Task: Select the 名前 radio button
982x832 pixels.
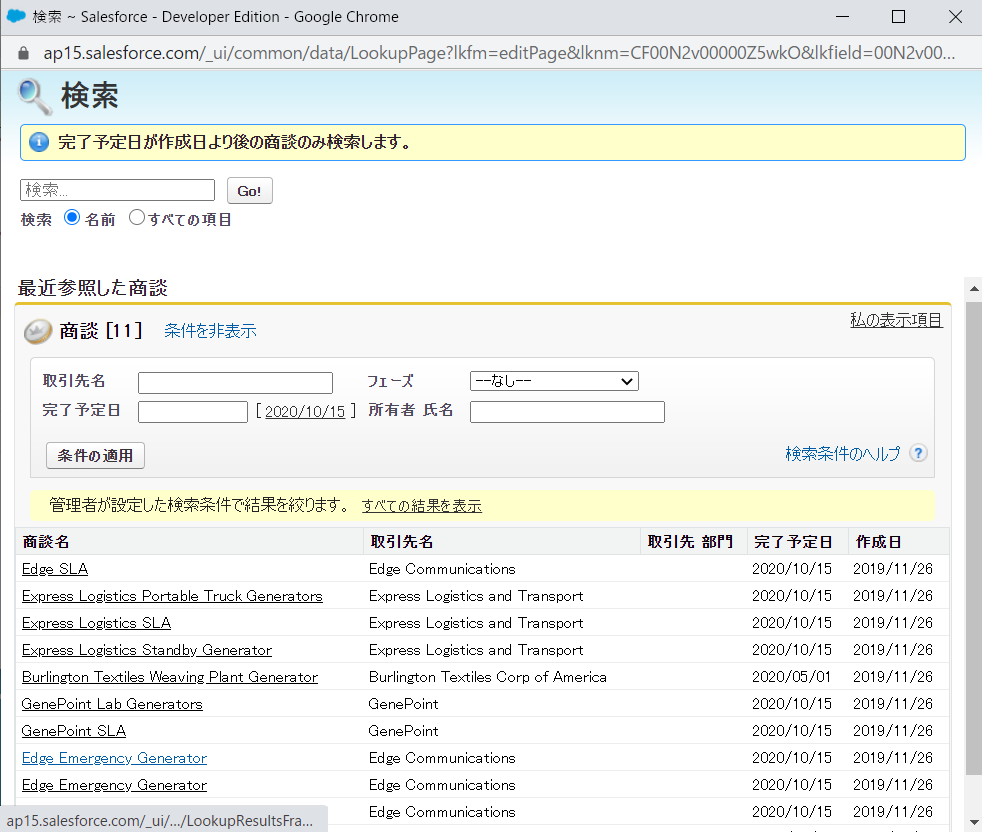Action: tap(72, 217)
